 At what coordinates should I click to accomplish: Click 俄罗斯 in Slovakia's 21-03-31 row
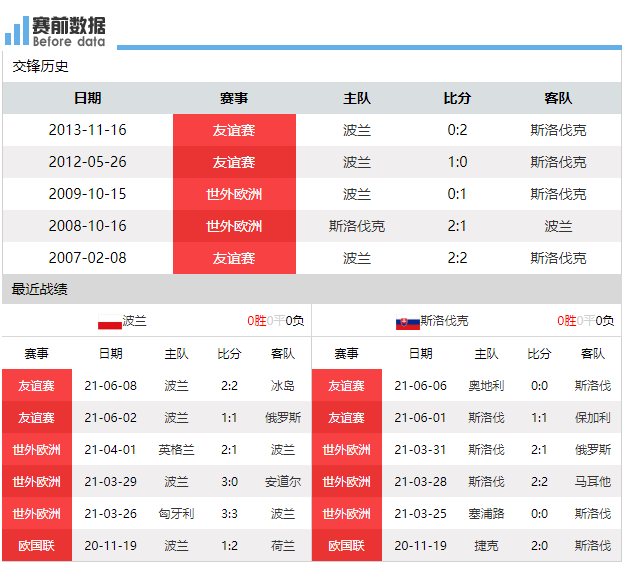pos(593,450)
